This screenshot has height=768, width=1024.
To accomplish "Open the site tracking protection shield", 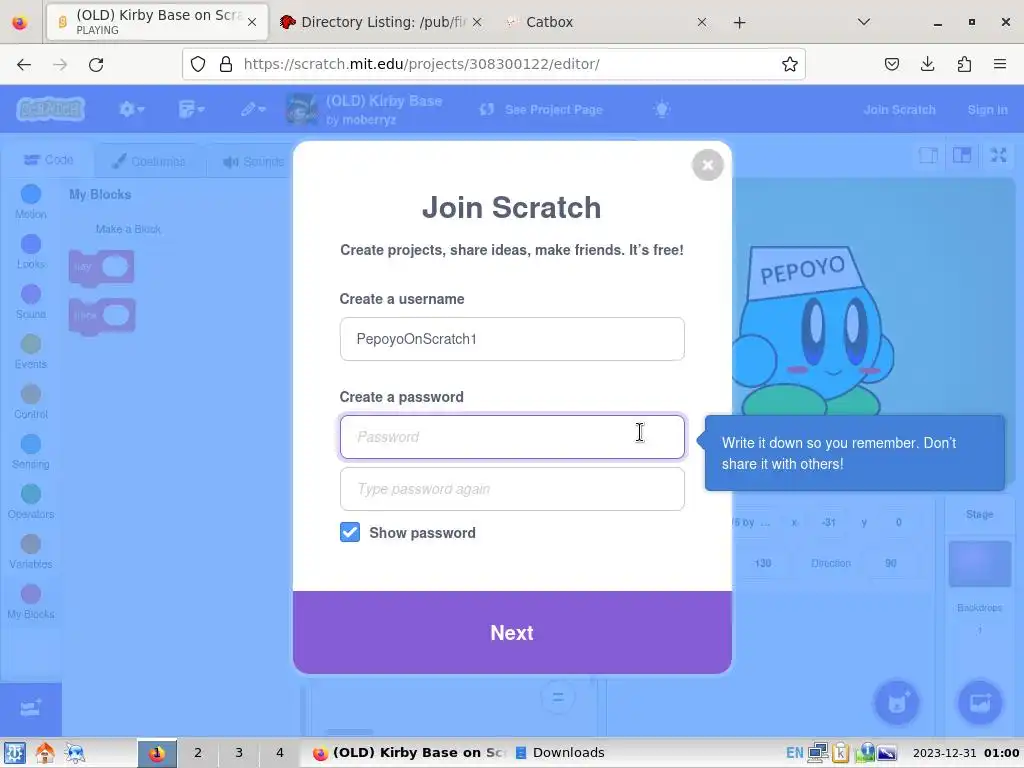I will tap(198, 64).
